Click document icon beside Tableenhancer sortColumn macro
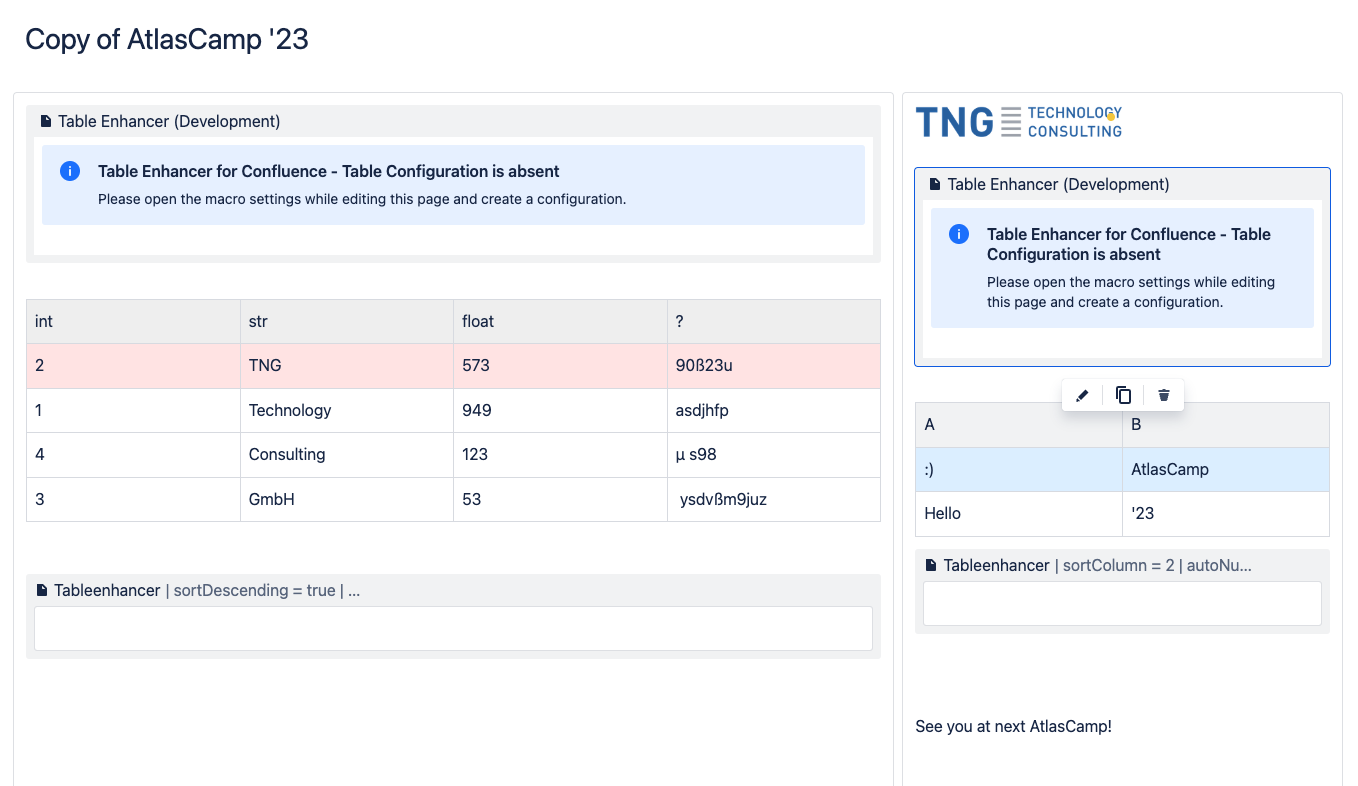Viewport: 1358px width, 786px height. pyautogui.click(x=931, y=566)
